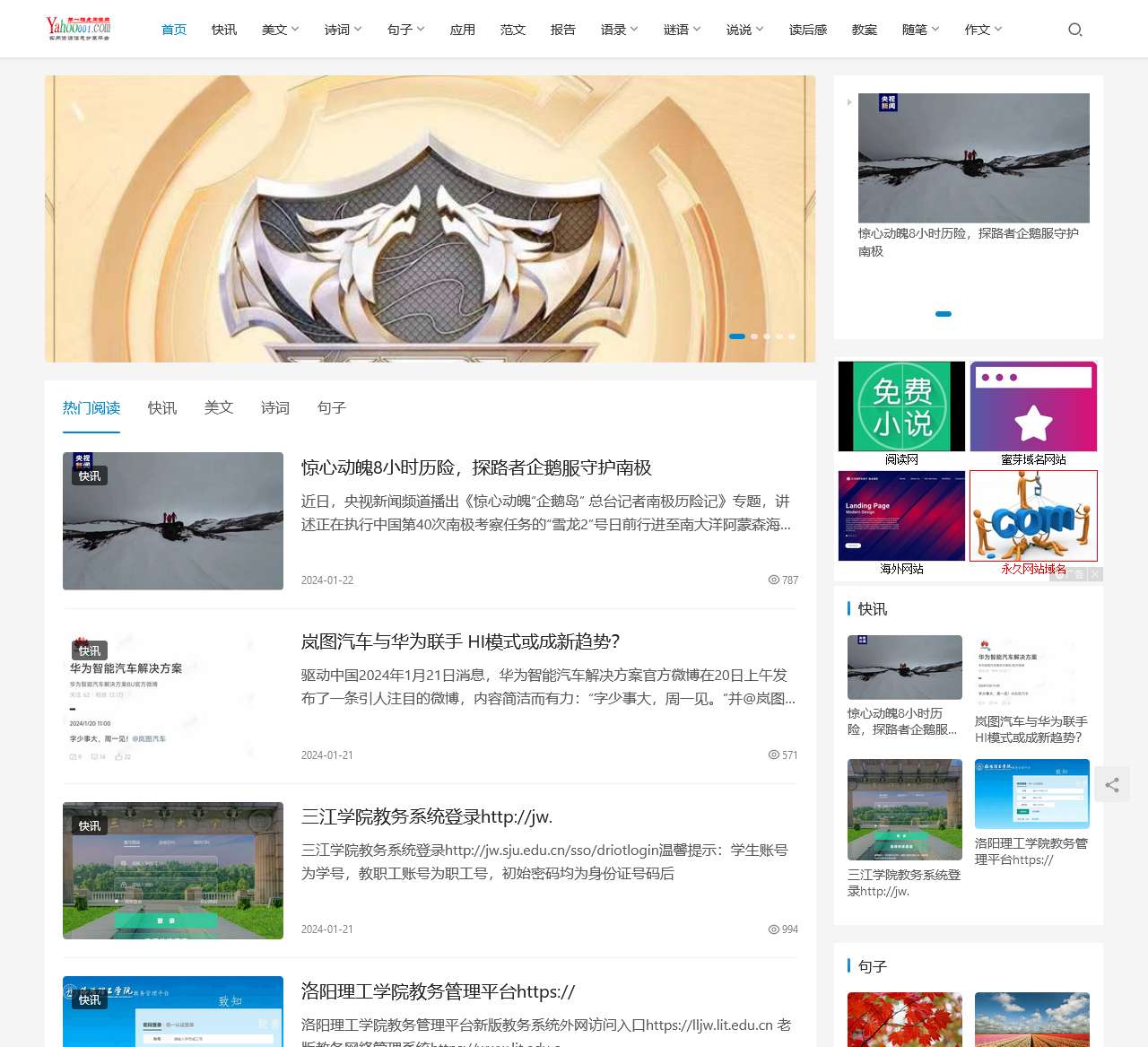
Task: Open the 蜜芽域名网站 ad
Action: [1033, 414]
